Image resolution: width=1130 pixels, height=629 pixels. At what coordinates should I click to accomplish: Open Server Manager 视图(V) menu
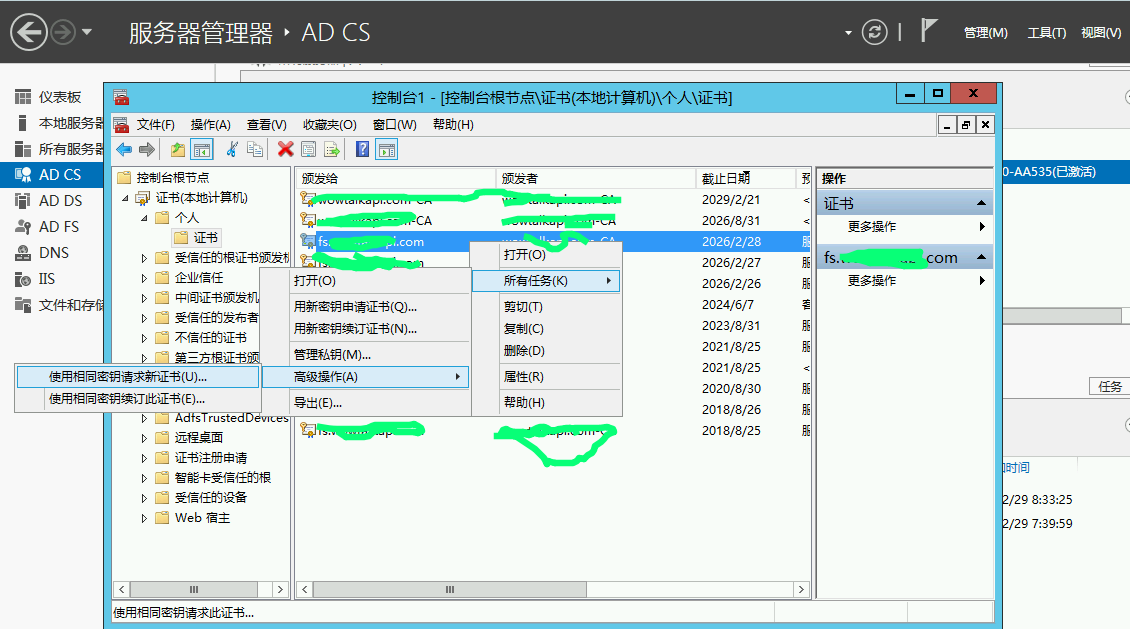1100,32
